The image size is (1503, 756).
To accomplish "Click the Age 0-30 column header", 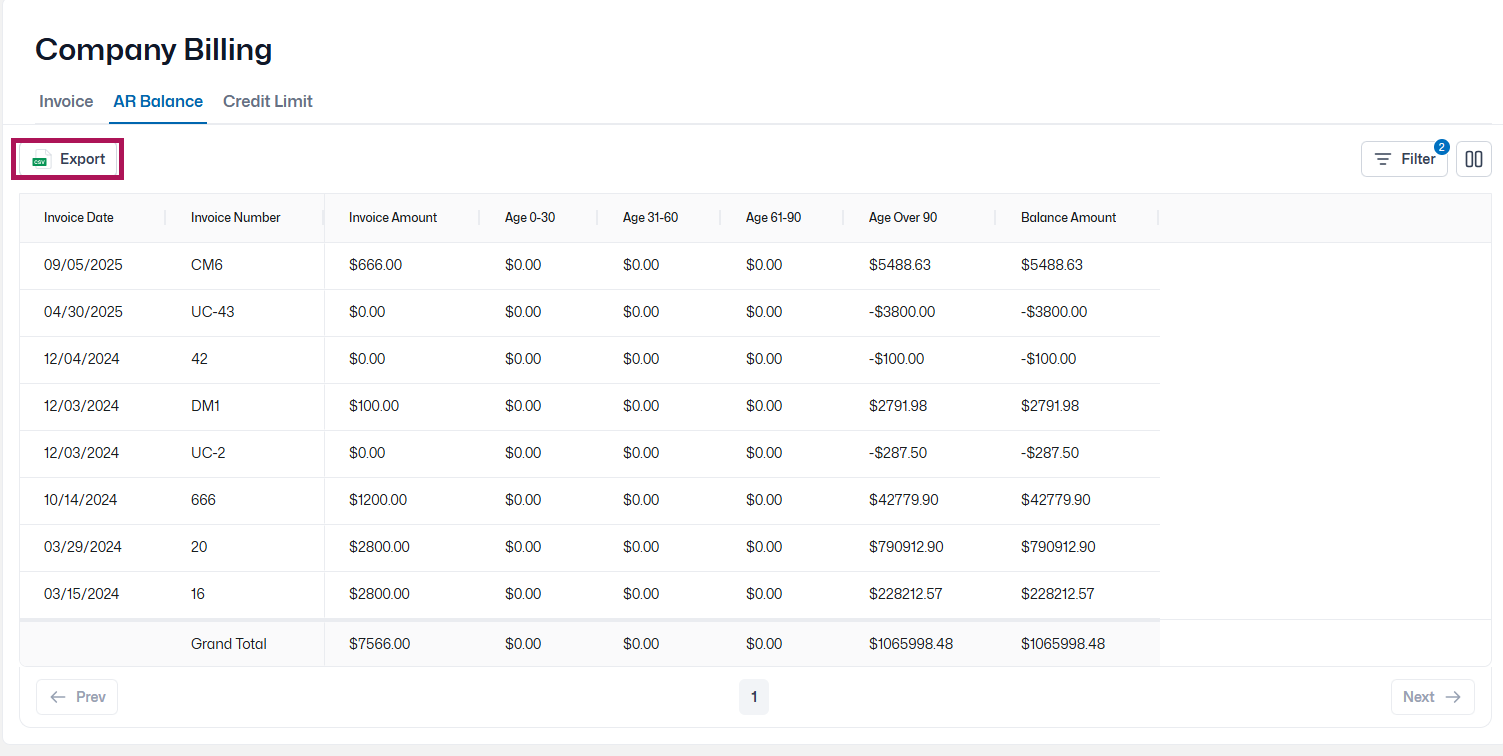I will pyautogui.click(x=530, y=217).
